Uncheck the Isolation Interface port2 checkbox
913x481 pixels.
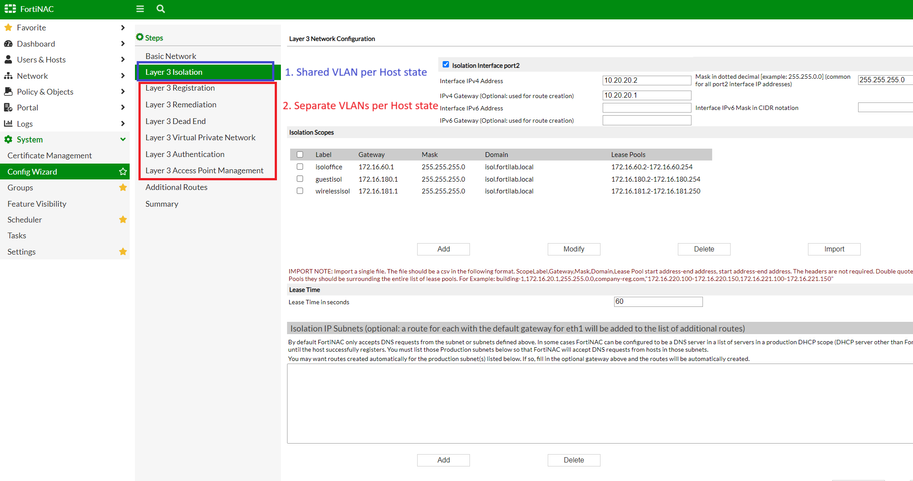pos(446,65)
